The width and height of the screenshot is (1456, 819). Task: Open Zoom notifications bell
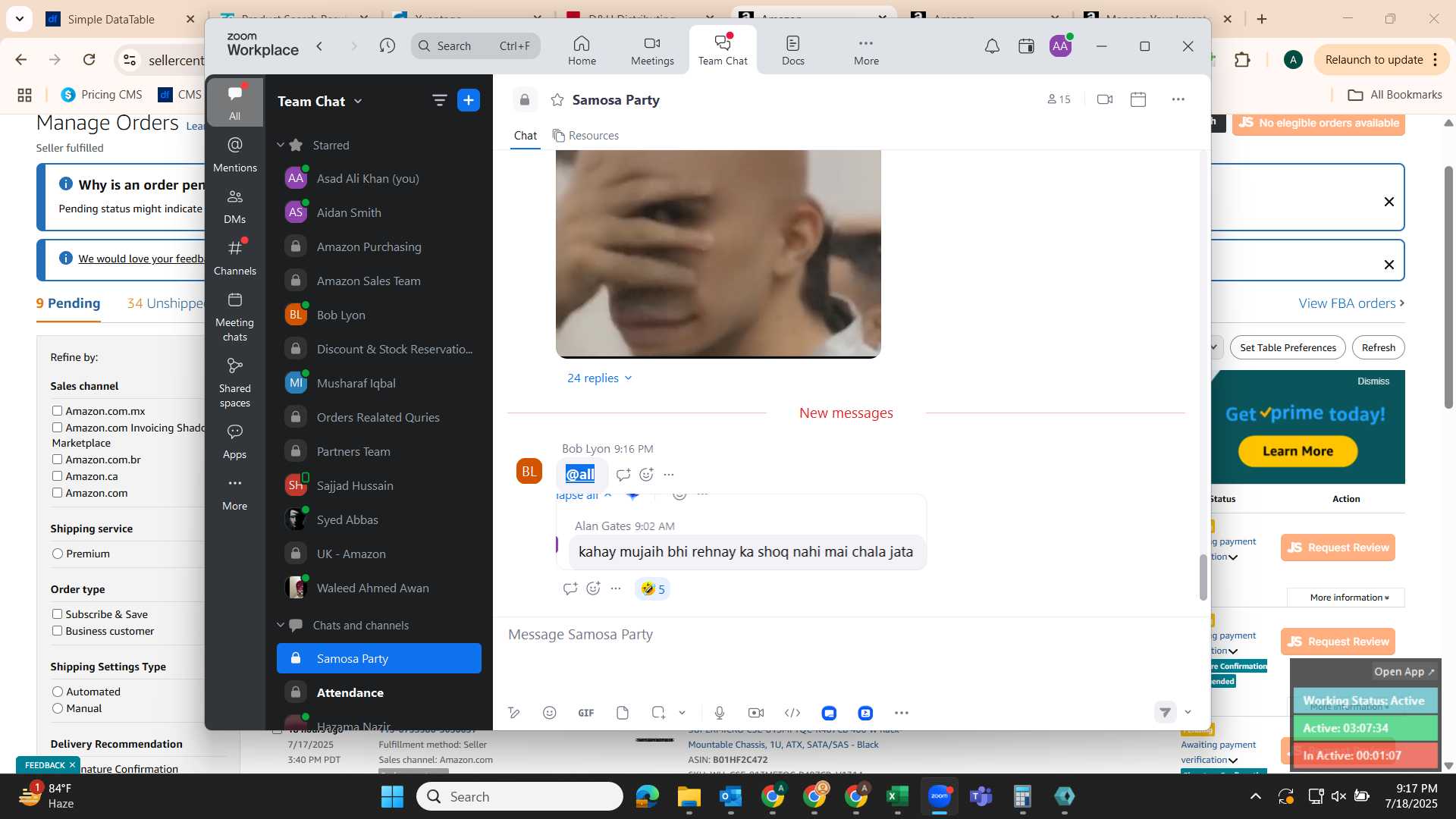pyautogui.click(x=992, y=46)
